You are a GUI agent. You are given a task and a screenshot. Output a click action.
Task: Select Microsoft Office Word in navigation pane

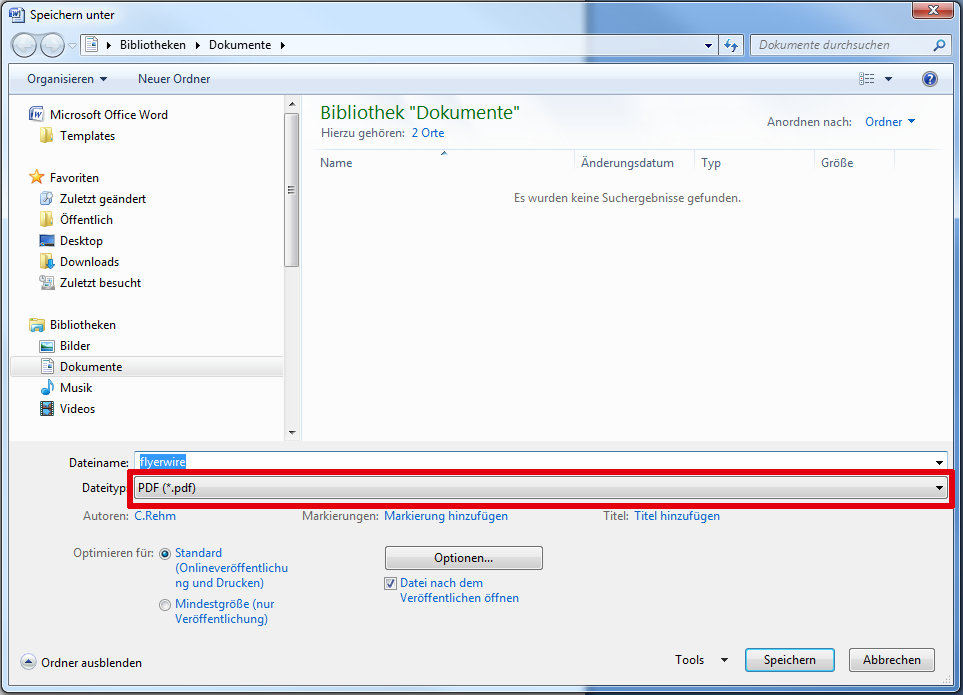click(x=108, y=114)
